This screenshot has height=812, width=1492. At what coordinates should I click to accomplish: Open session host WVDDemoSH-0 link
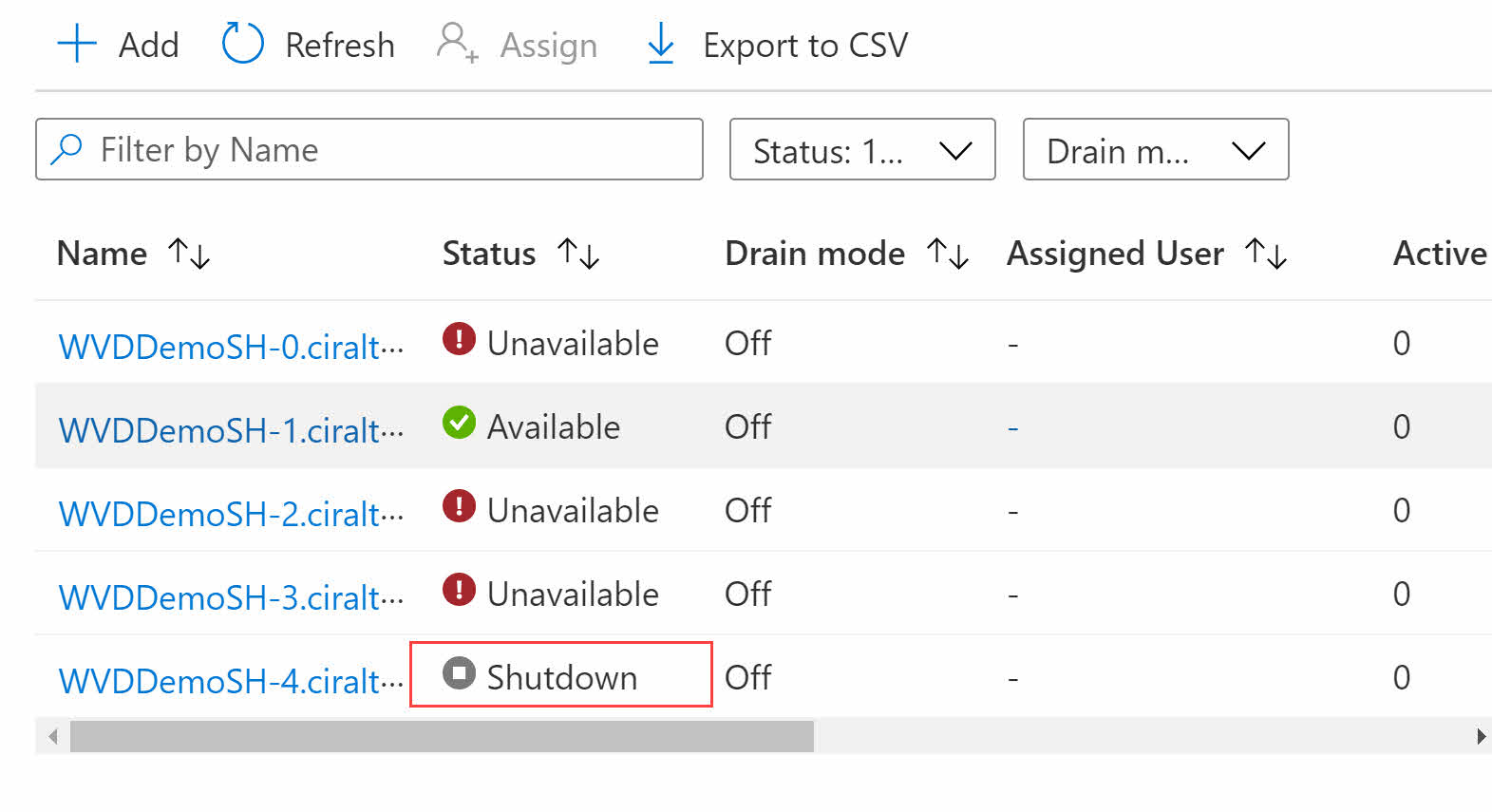coord(231,347)
